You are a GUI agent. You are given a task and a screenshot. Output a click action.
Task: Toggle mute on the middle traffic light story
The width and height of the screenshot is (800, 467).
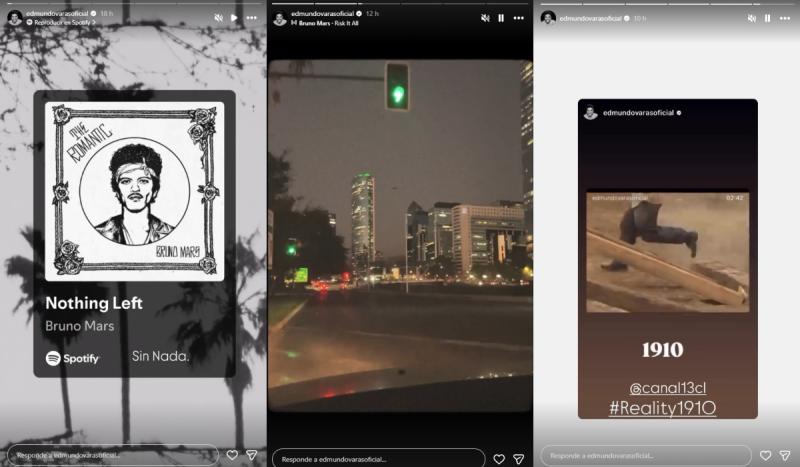pyautogui.click(x=485, y=17)
